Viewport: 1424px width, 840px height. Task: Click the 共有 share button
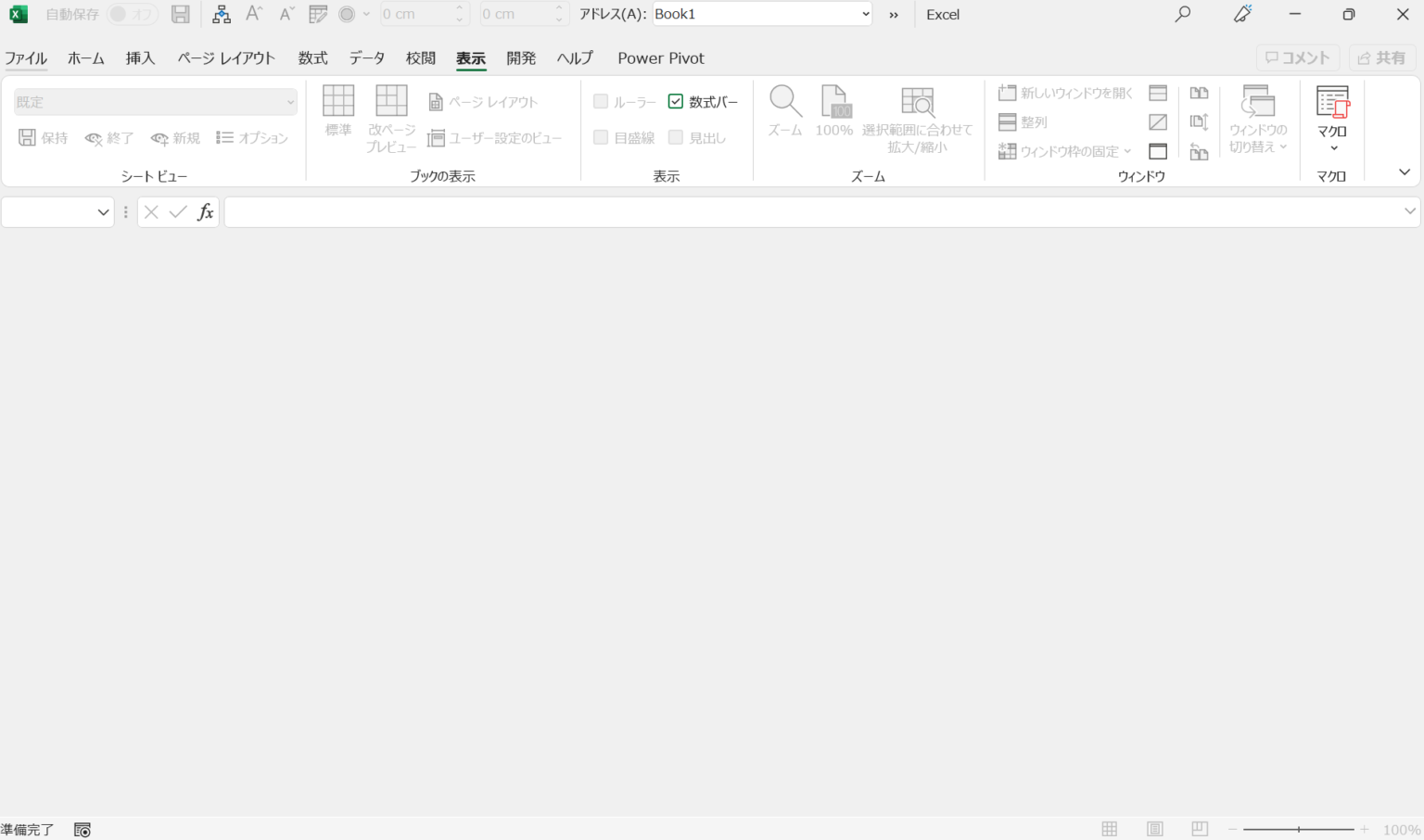coord(1382,57)
